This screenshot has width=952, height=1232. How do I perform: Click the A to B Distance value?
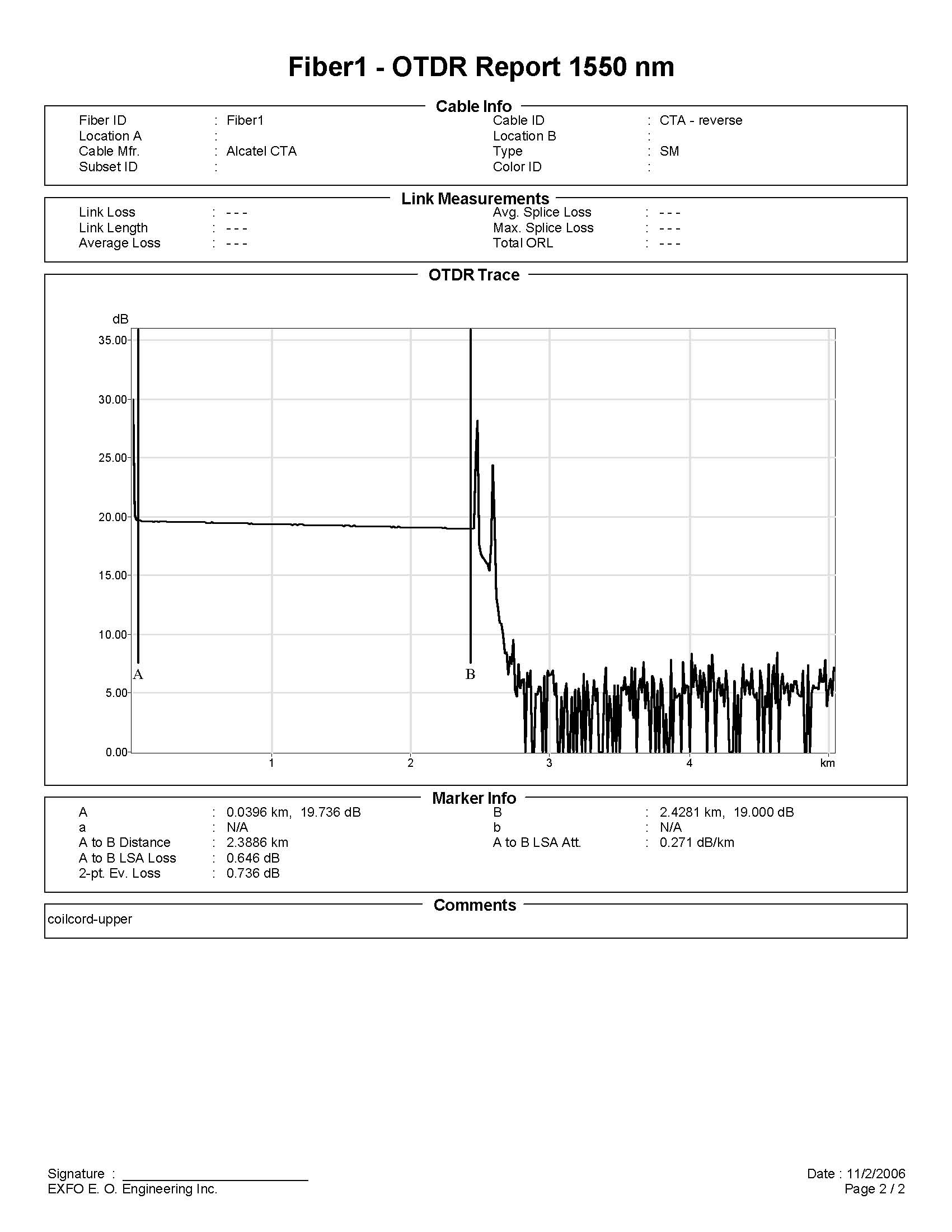257,842
